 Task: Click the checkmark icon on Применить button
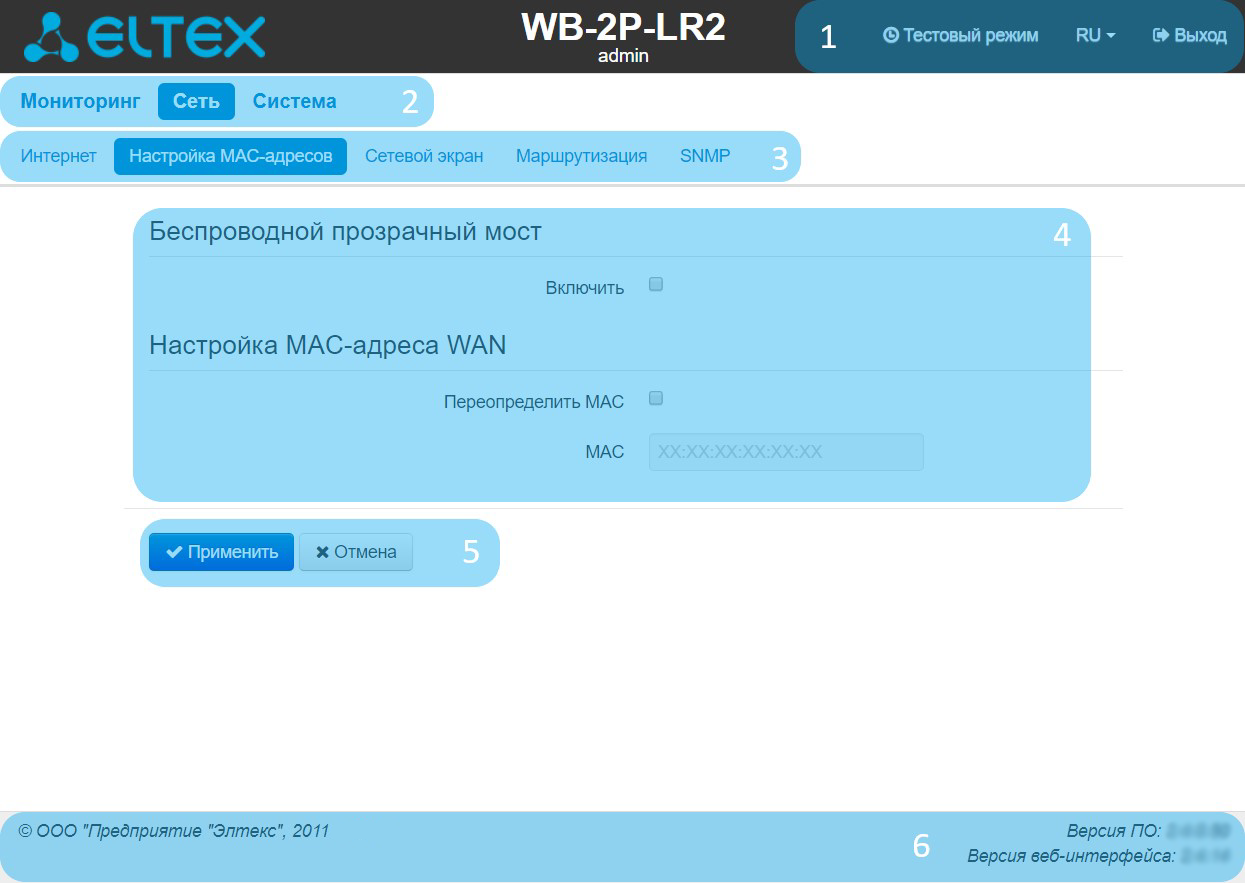pyautogui.click(x=175, y=552)
